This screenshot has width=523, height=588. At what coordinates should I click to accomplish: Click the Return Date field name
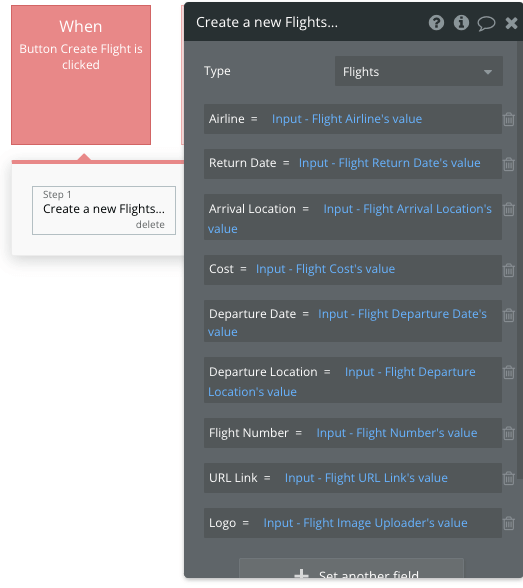243,163
